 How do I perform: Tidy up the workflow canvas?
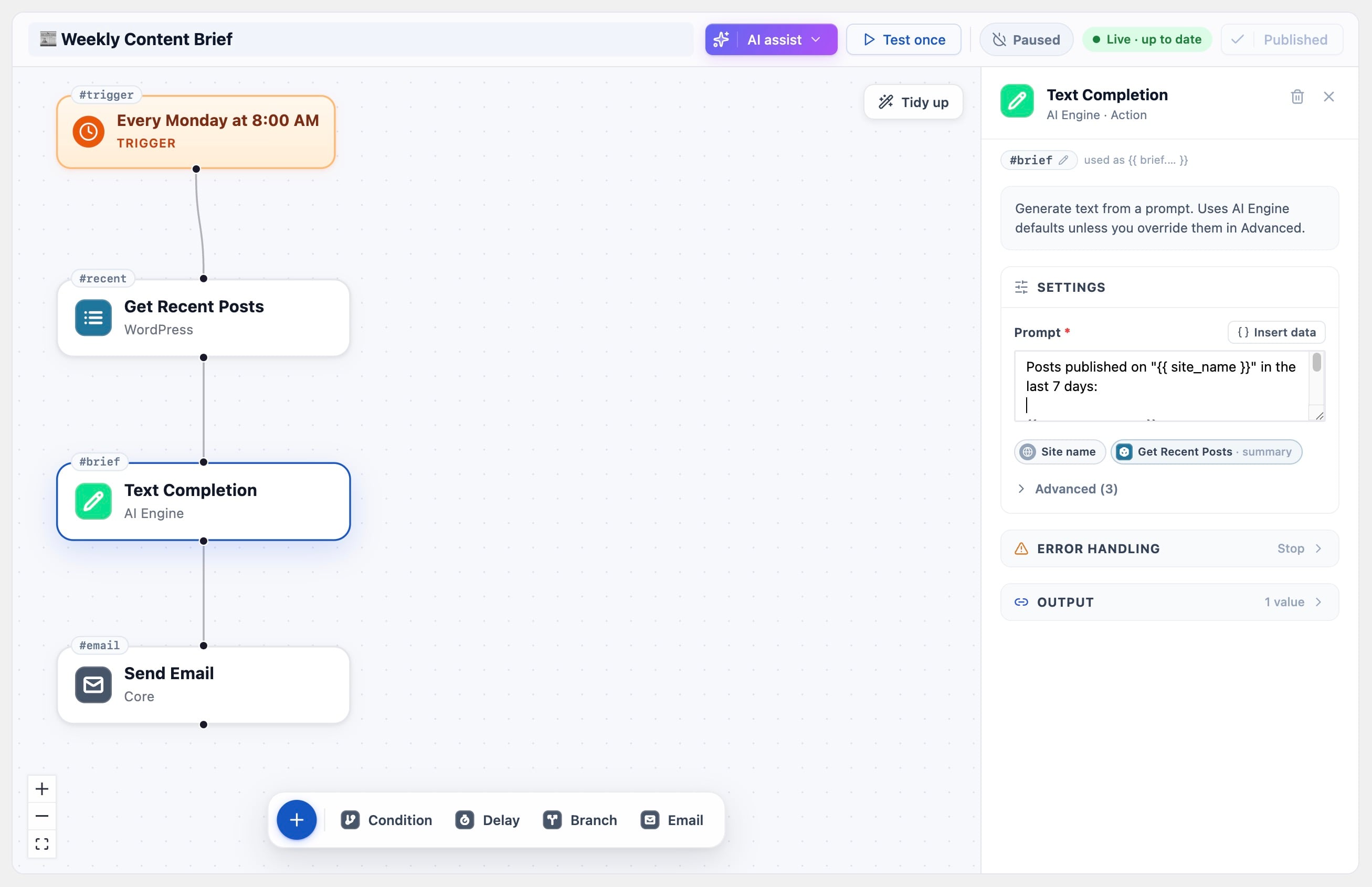pos(913,102)
